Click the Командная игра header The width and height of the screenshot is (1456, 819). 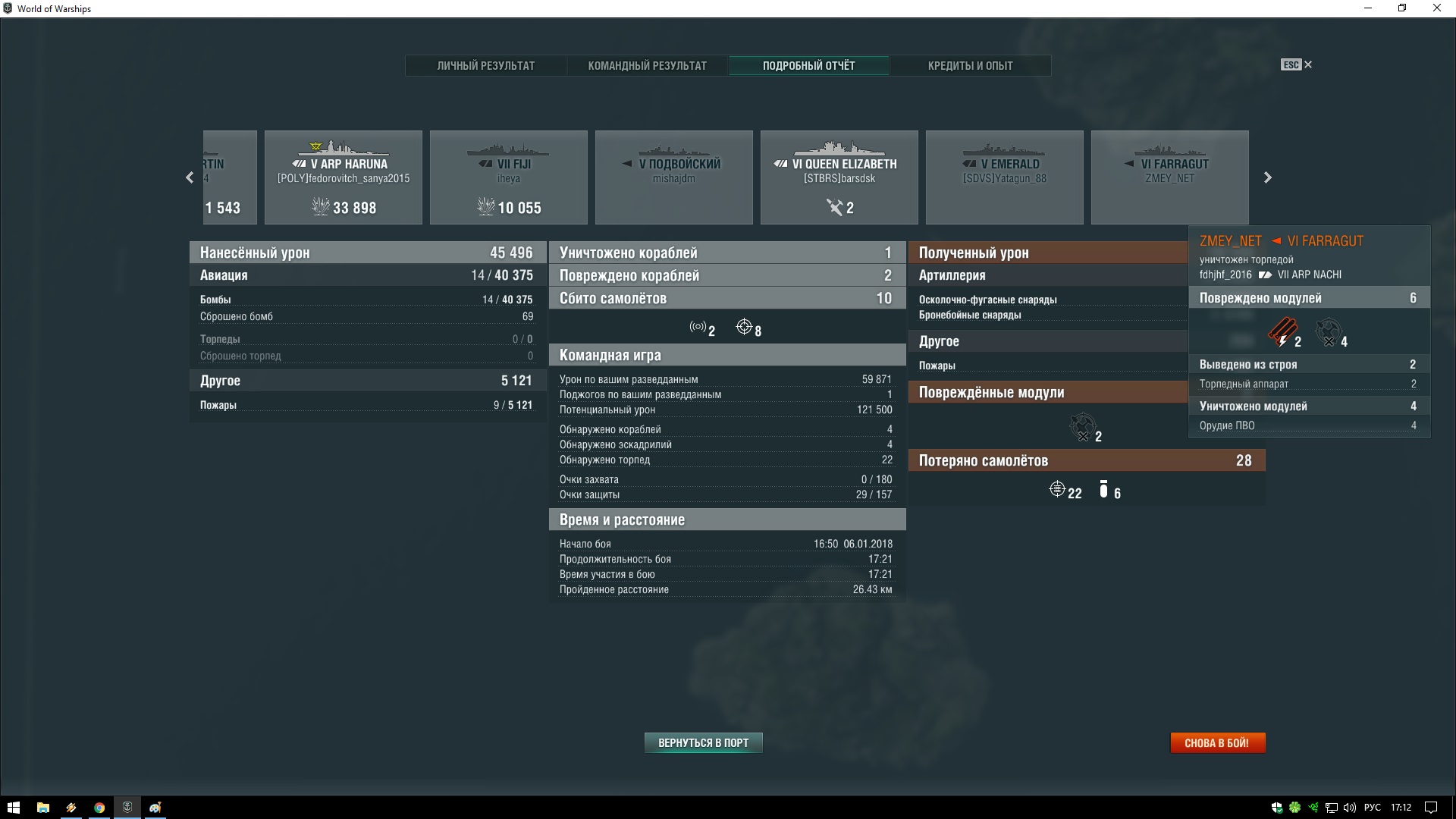[727, 355]
